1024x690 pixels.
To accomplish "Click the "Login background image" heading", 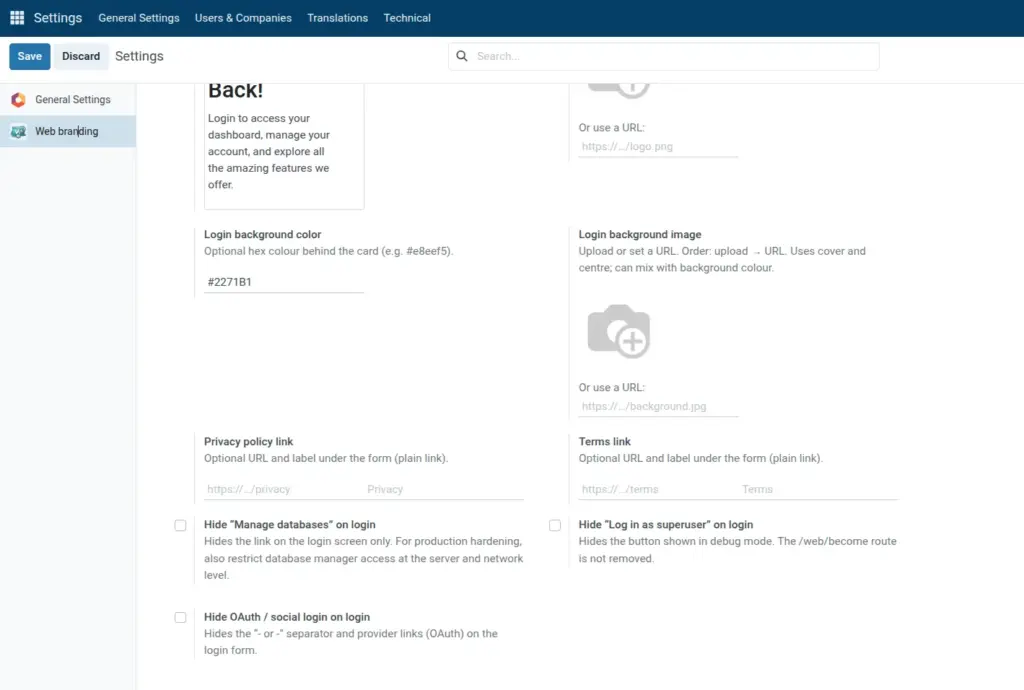I will click(x=640, y=234).
